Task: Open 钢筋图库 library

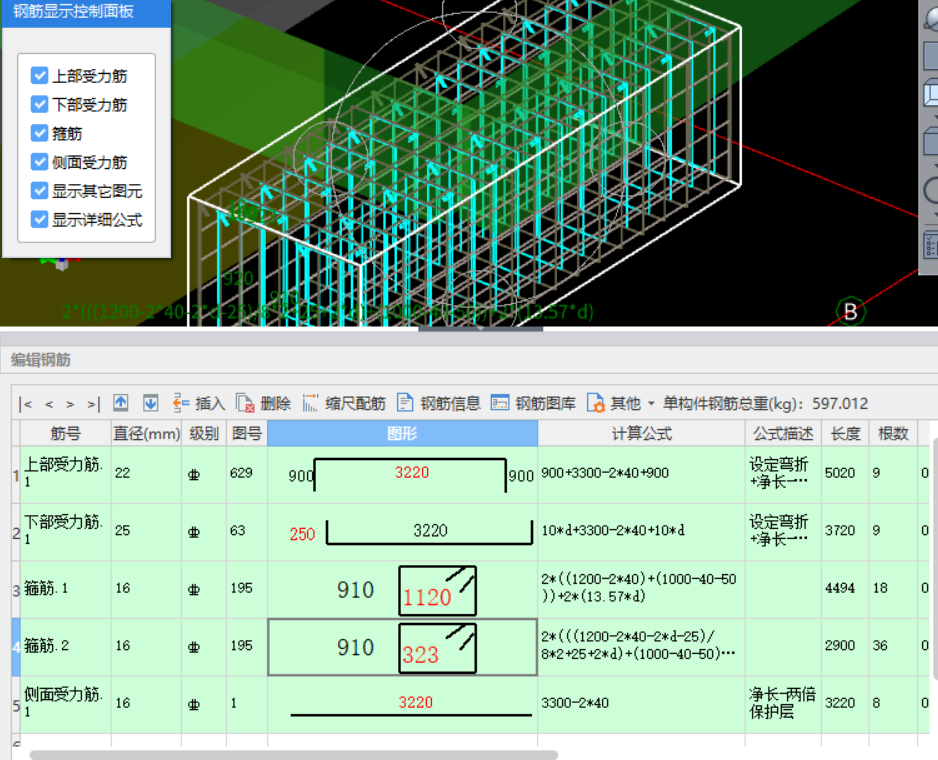Action: [x=533, y=403]
